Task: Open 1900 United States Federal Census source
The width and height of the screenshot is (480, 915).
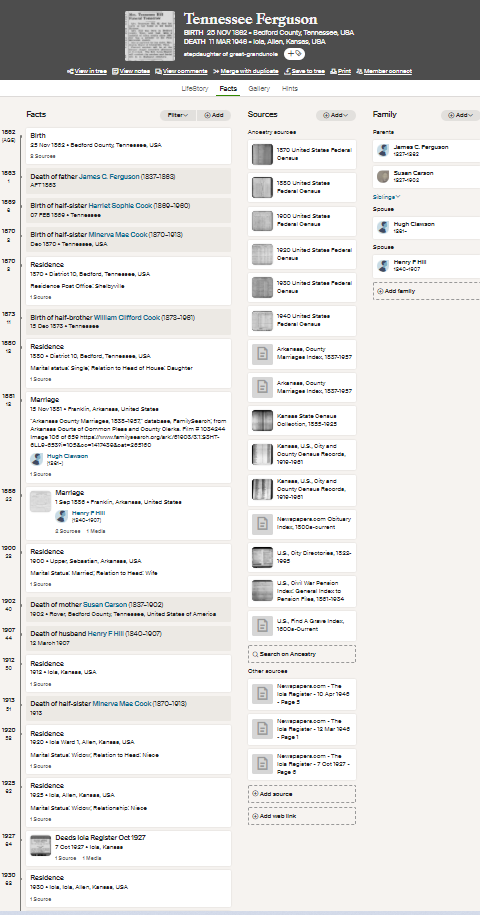Action: click(302, 221)
